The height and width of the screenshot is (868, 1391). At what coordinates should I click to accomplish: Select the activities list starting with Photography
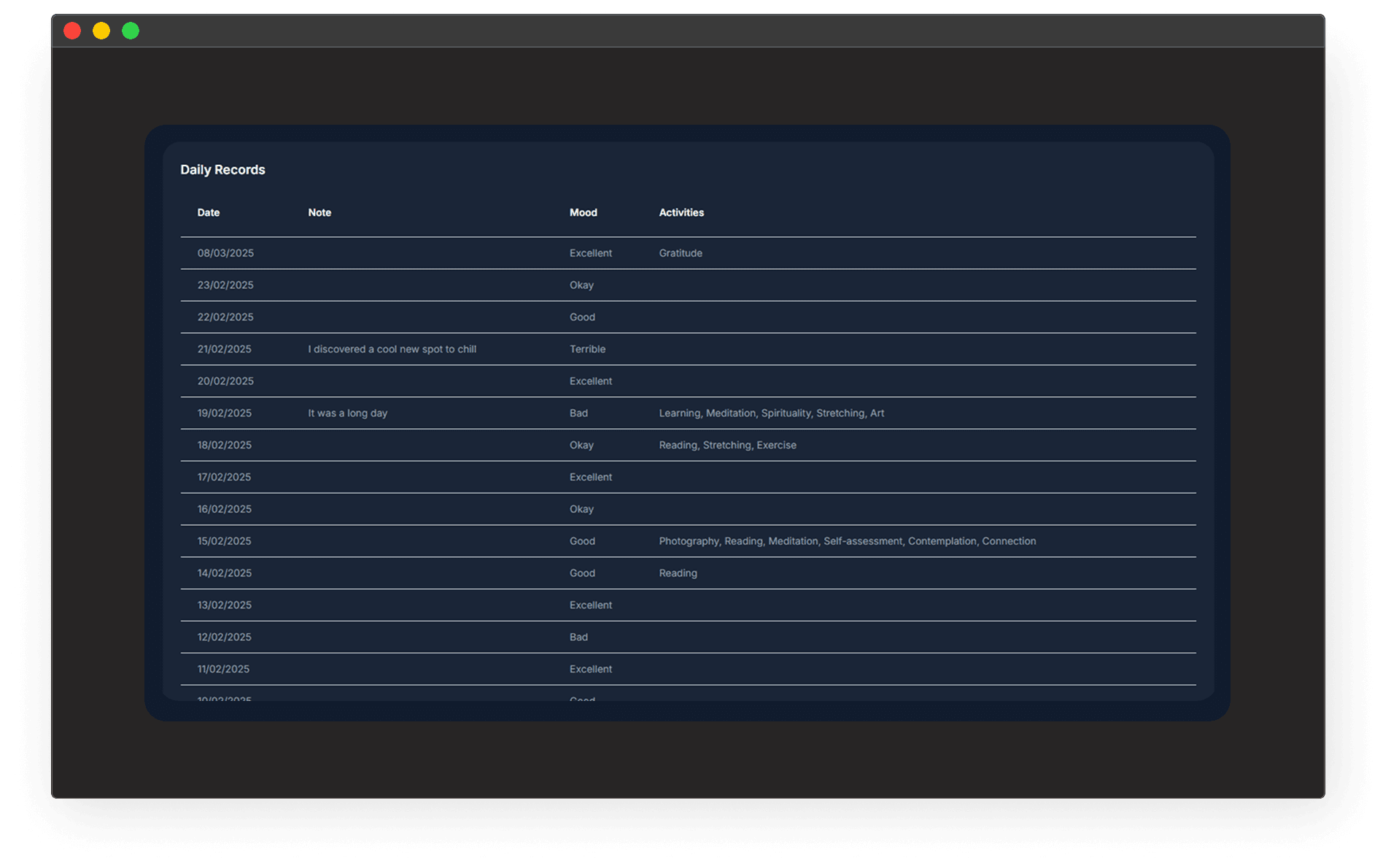click(847, 541)
